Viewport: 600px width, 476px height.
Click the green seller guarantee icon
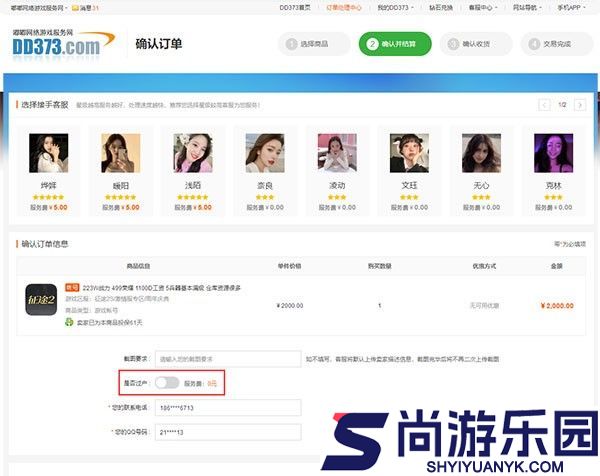point(69,322)
